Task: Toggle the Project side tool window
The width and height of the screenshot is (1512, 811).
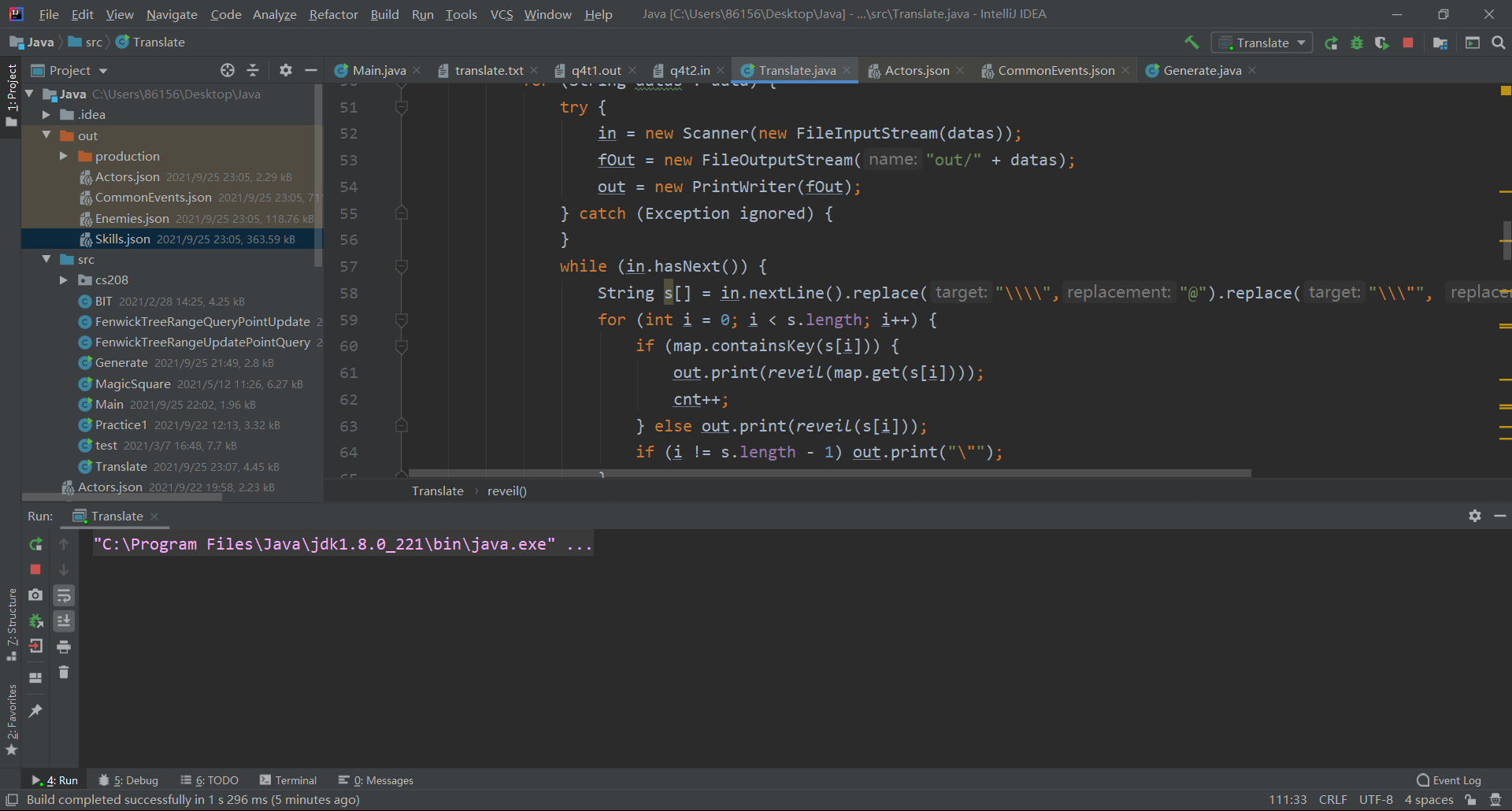Action: coord(11,96)
